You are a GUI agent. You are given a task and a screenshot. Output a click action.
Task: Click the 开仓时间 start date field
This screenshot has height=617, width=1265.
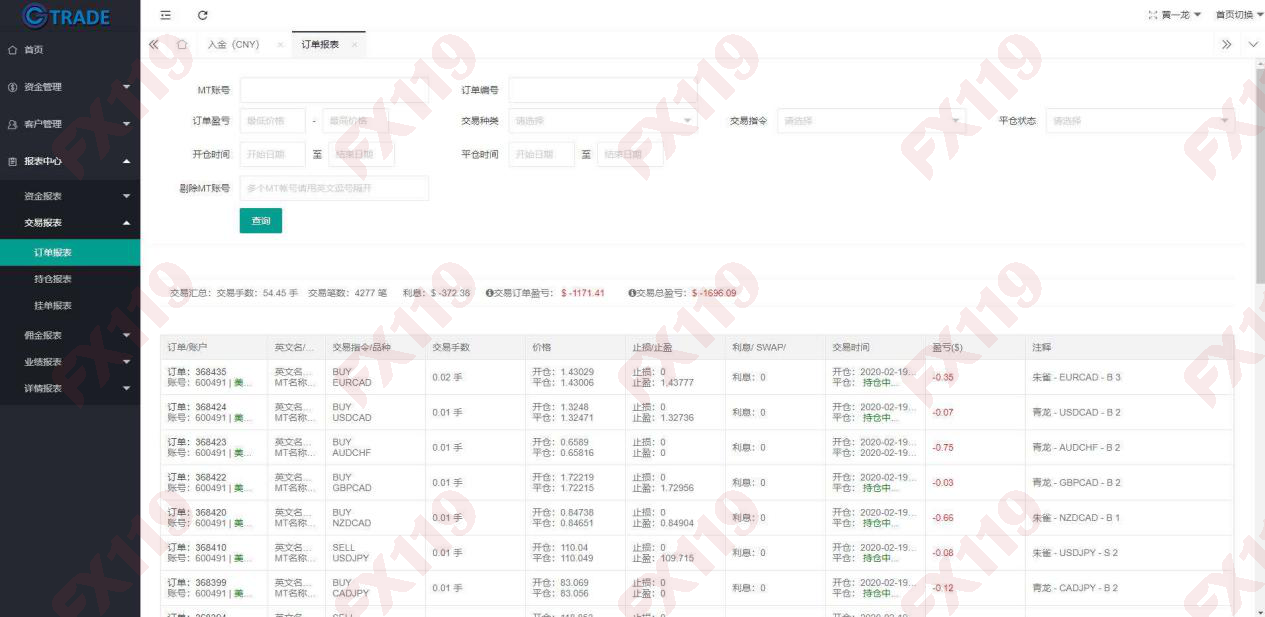[x=273, y=154]
